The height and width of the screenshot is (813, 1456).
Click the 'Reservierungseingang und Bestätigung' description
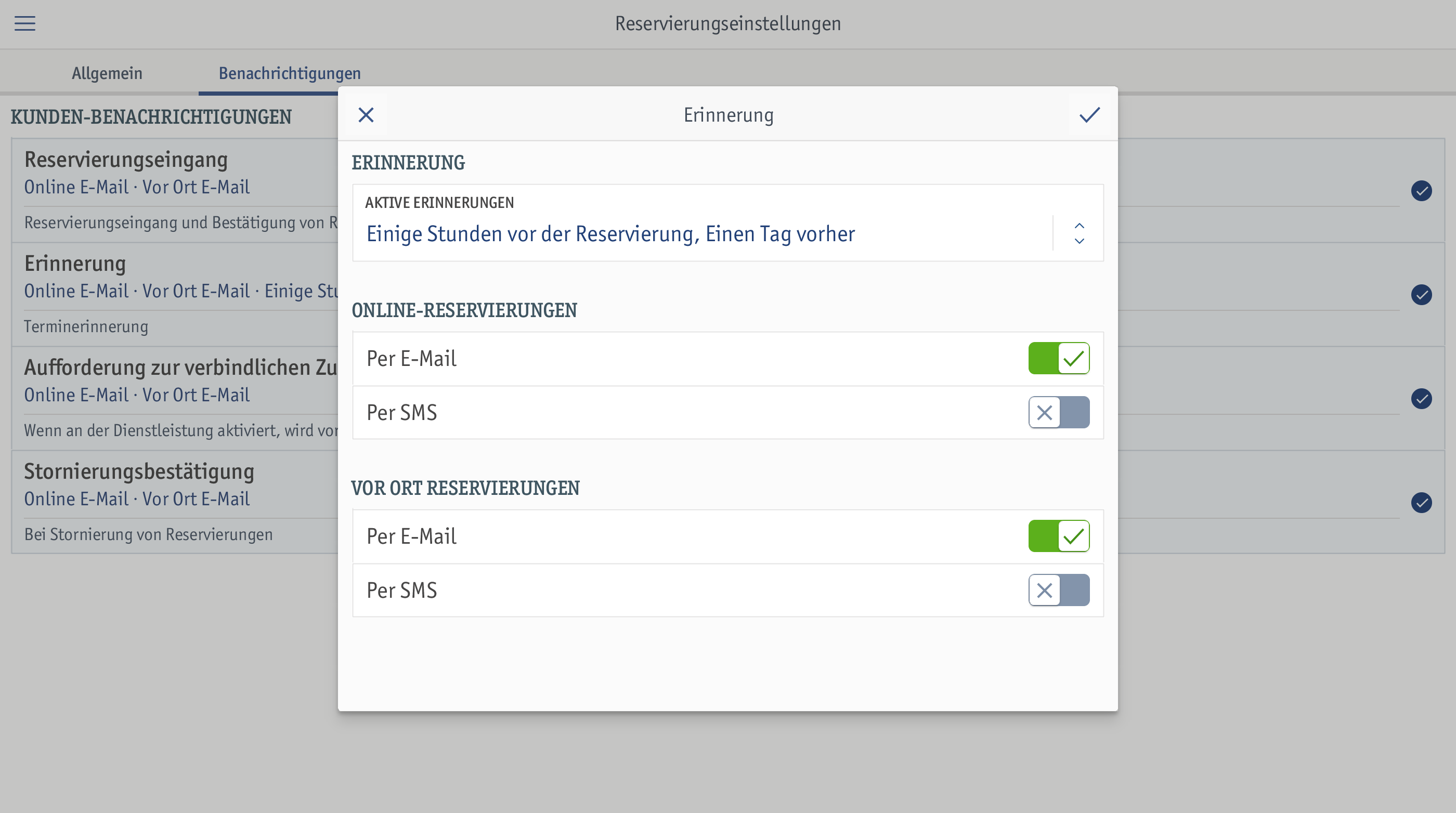coord(180,222)
